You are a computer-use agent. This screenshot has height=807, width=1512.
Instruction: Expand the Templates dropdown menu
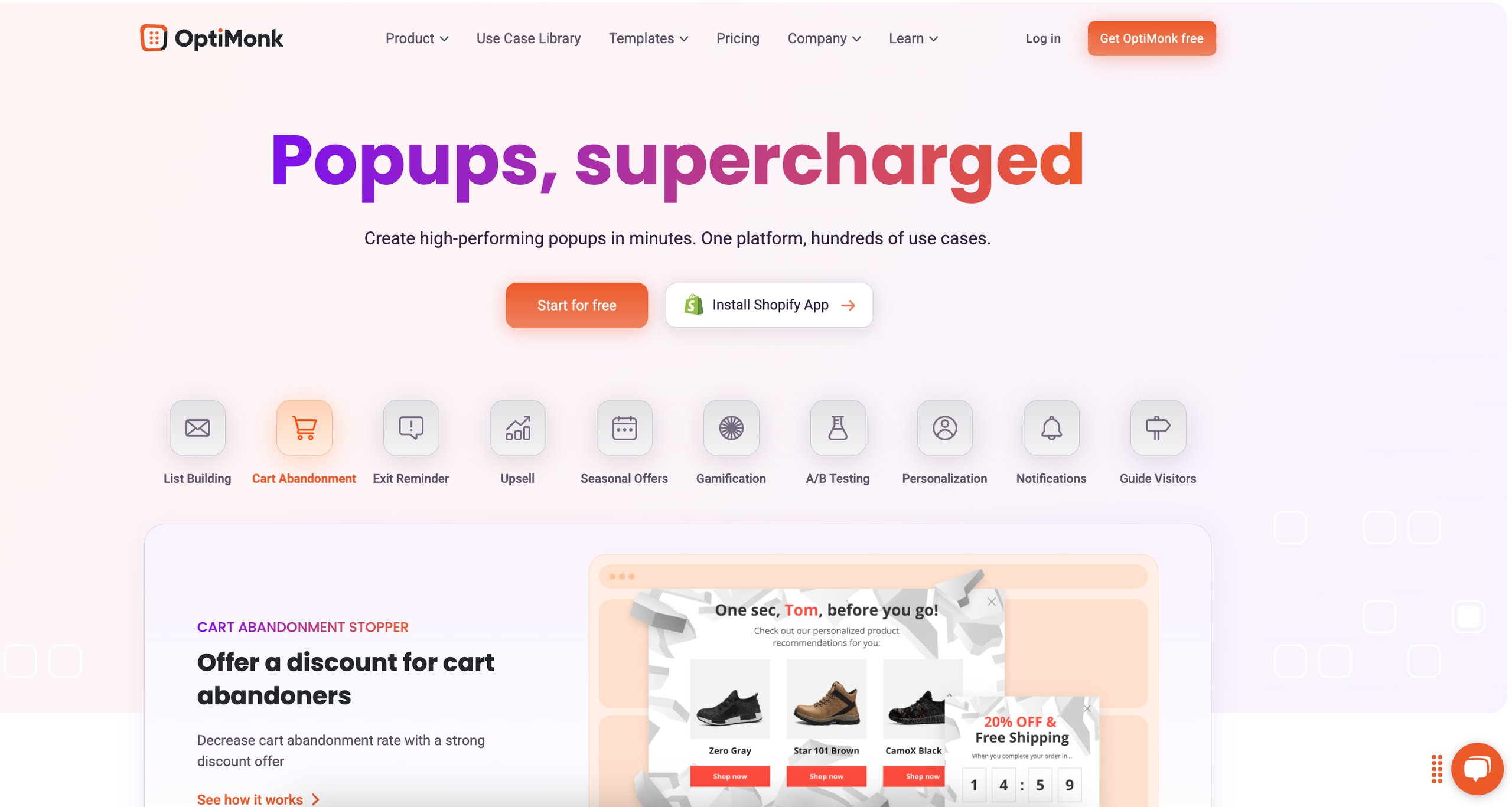(x=648, y=38)
